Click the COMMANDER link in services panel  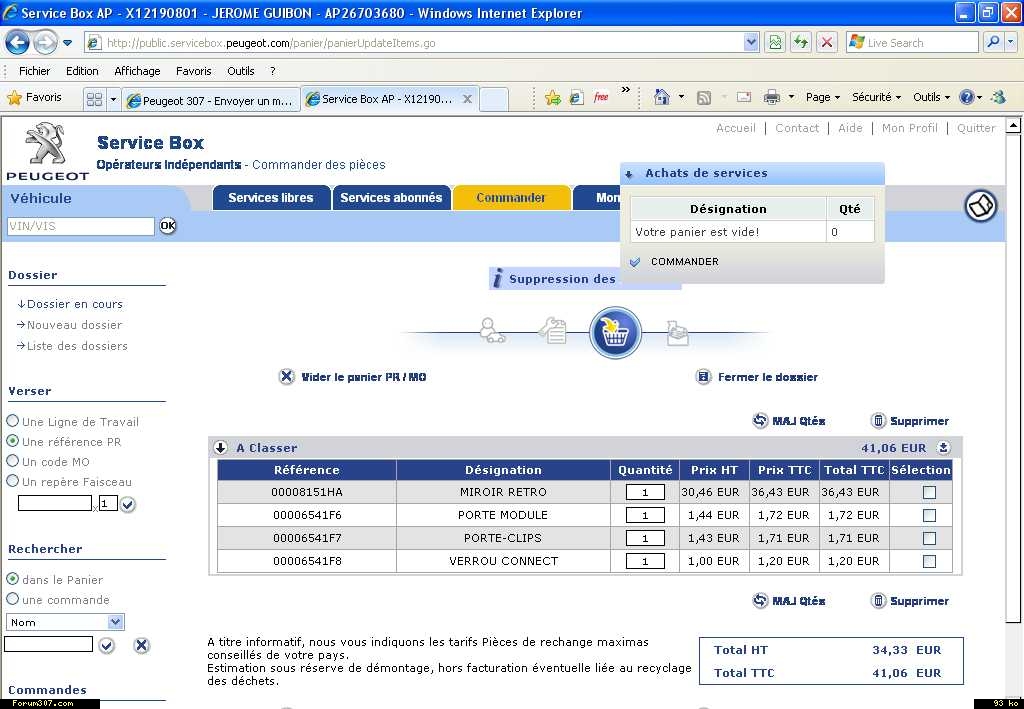[684, 262]
